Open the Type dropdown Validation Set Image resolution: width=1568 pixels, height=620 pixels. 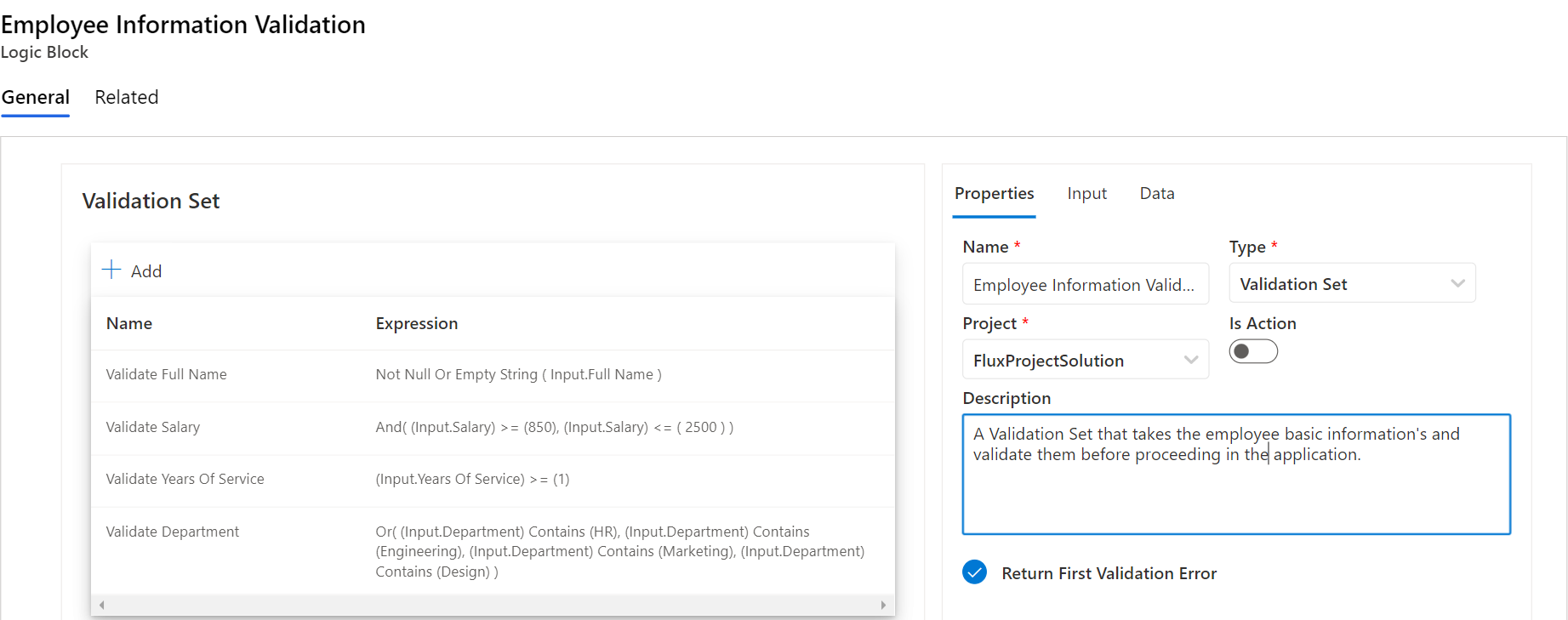(x=1352, y=284)
